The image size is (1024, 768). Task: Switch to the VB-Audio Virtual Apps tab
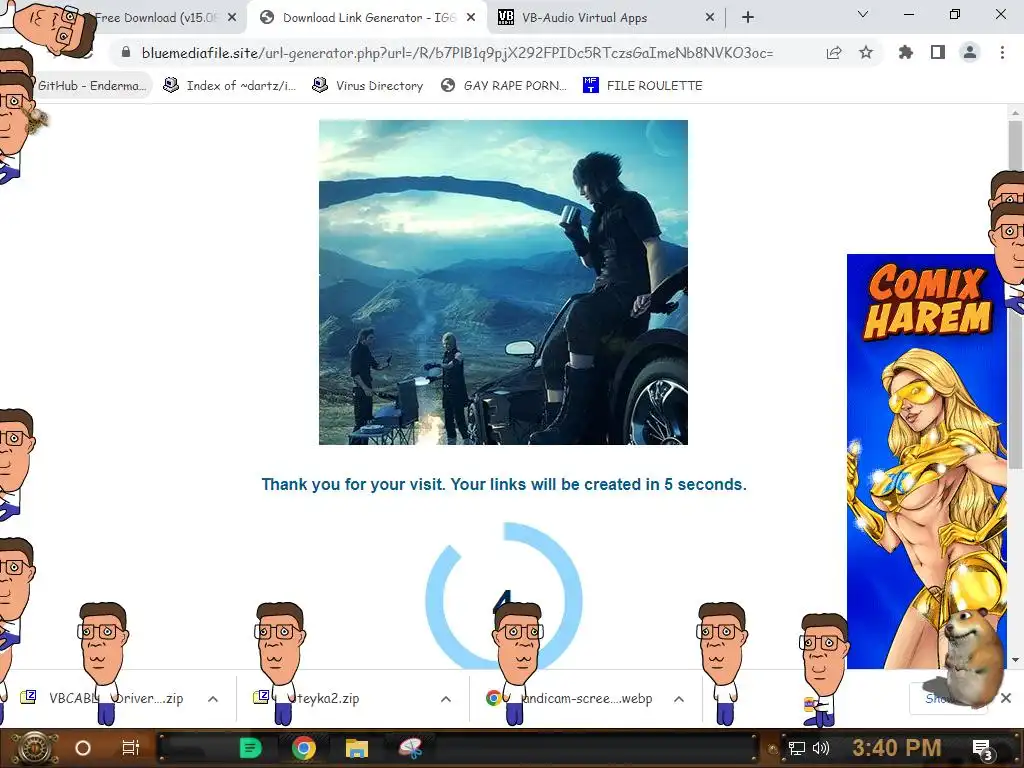pyautogui.click(x=605, y=18)
